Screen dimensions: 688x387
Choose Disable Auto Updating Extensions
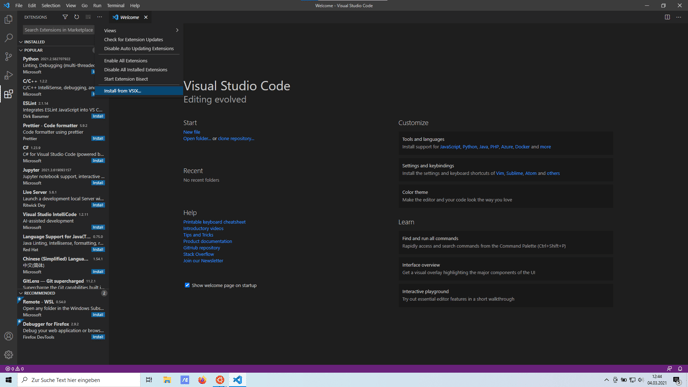pyautogui.click(x=140, y=49)
